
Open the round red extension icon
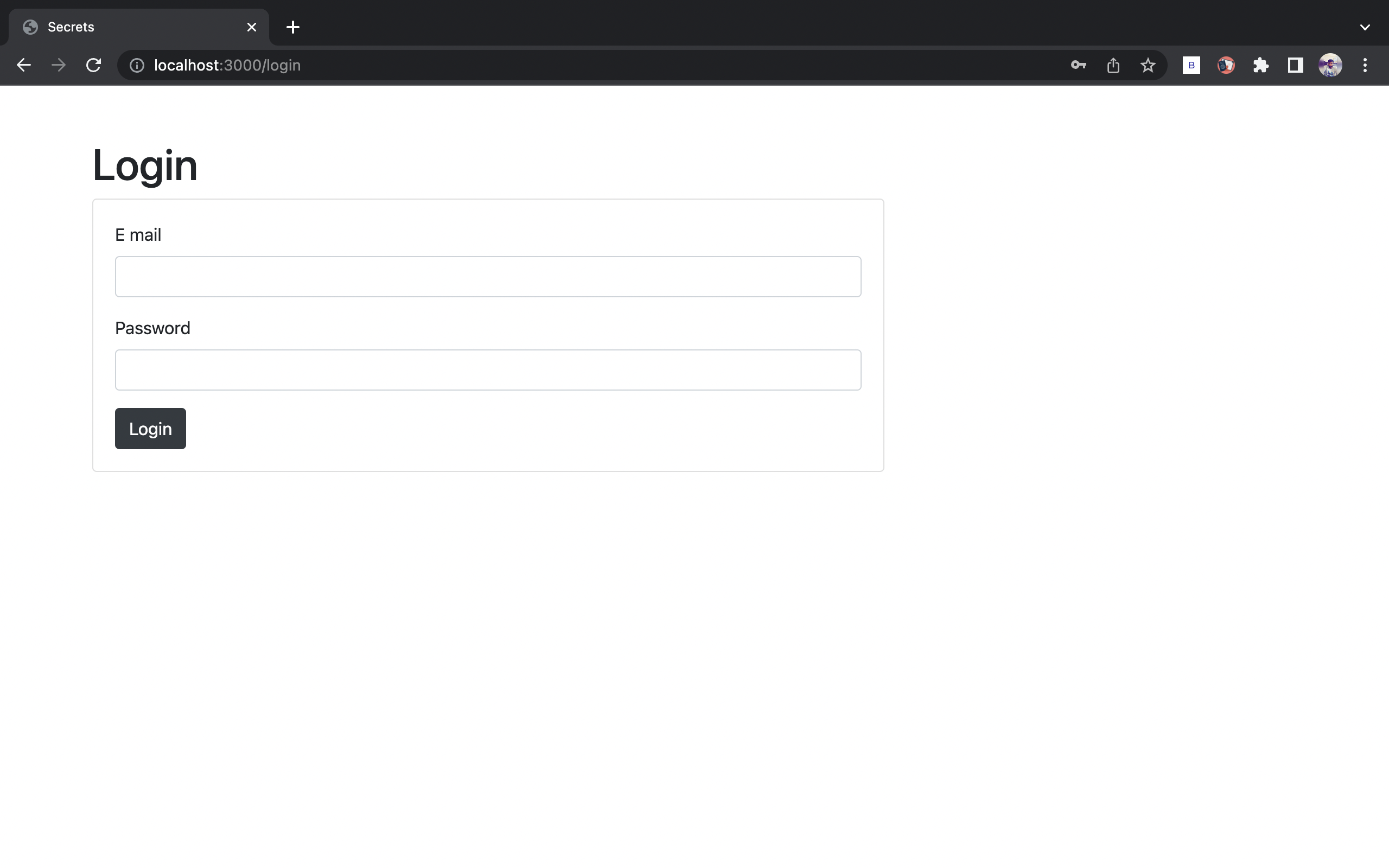tap(1226, 66)
